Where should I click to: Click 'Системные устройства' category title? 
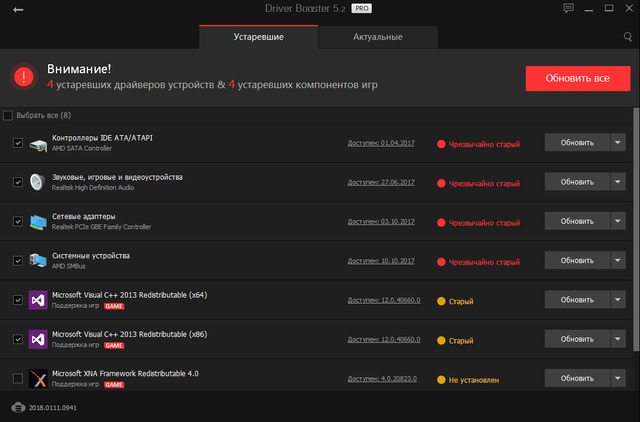click(x=91, y=255)
